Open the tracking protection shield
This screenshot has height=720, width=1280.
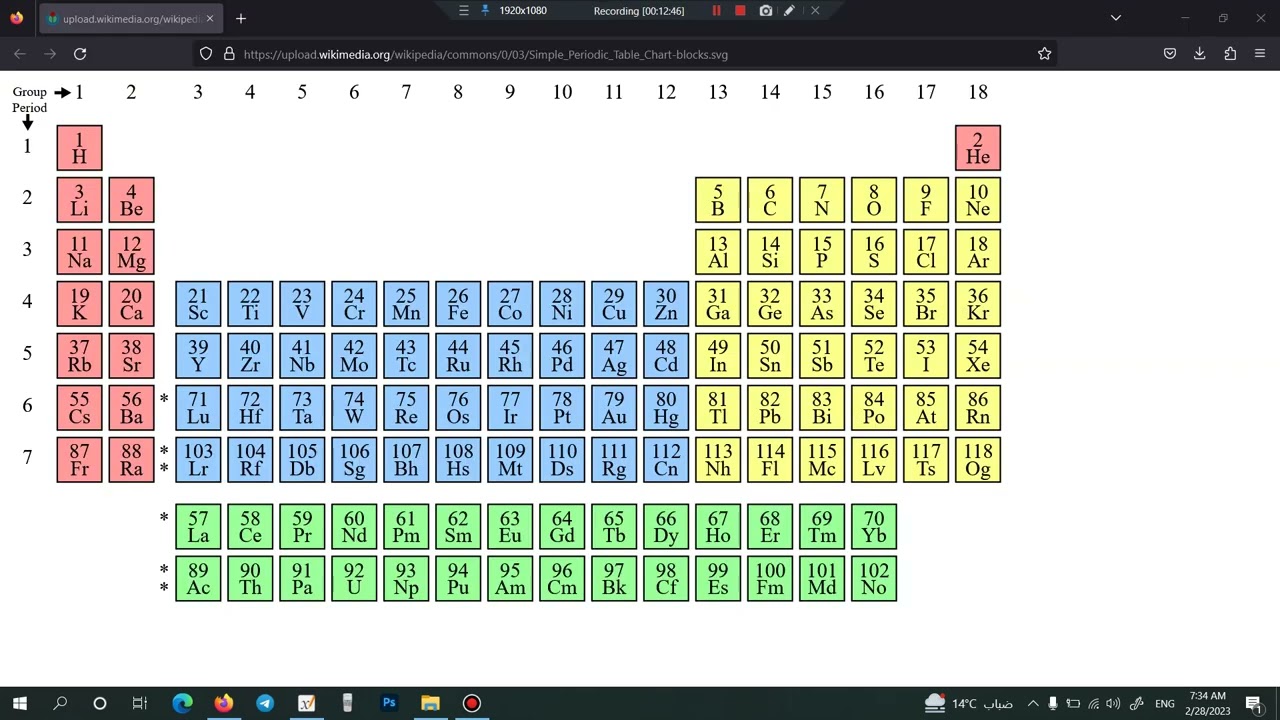tap(206, 54)
